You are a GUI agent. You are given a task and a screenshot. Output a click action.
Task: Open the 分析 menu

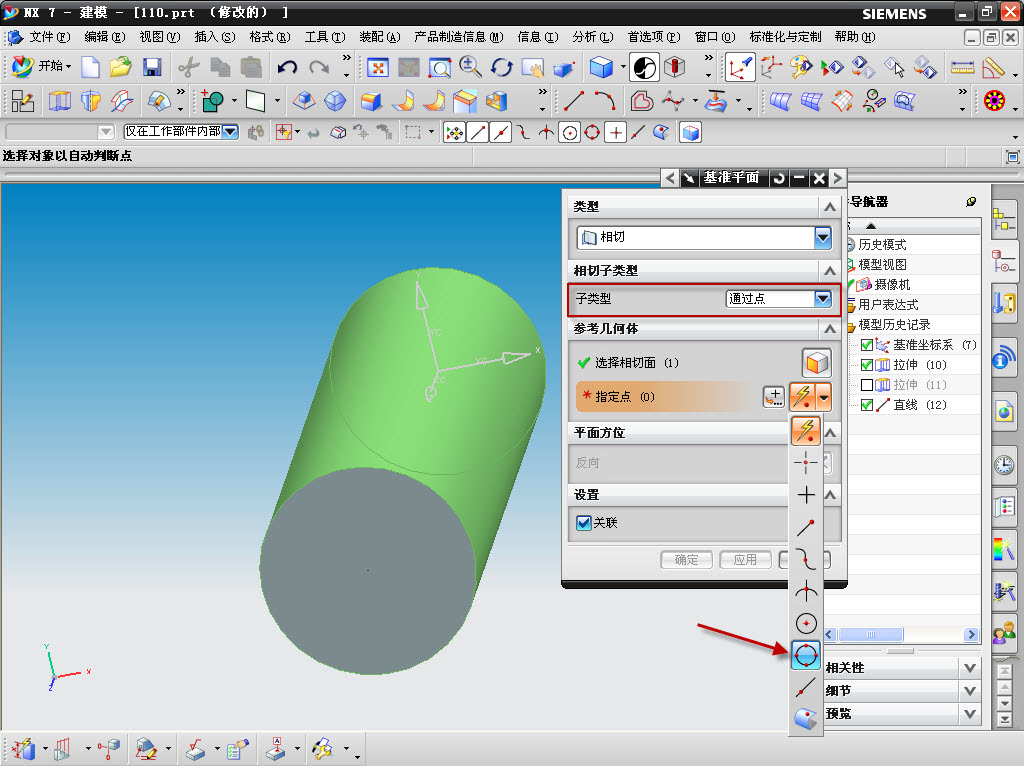pos(593,37)
